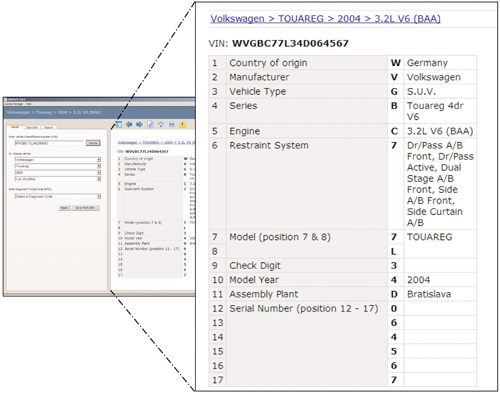Click enlarged VIN character 'G' cell
Screen dimensions: 500x394
point(395,91)
